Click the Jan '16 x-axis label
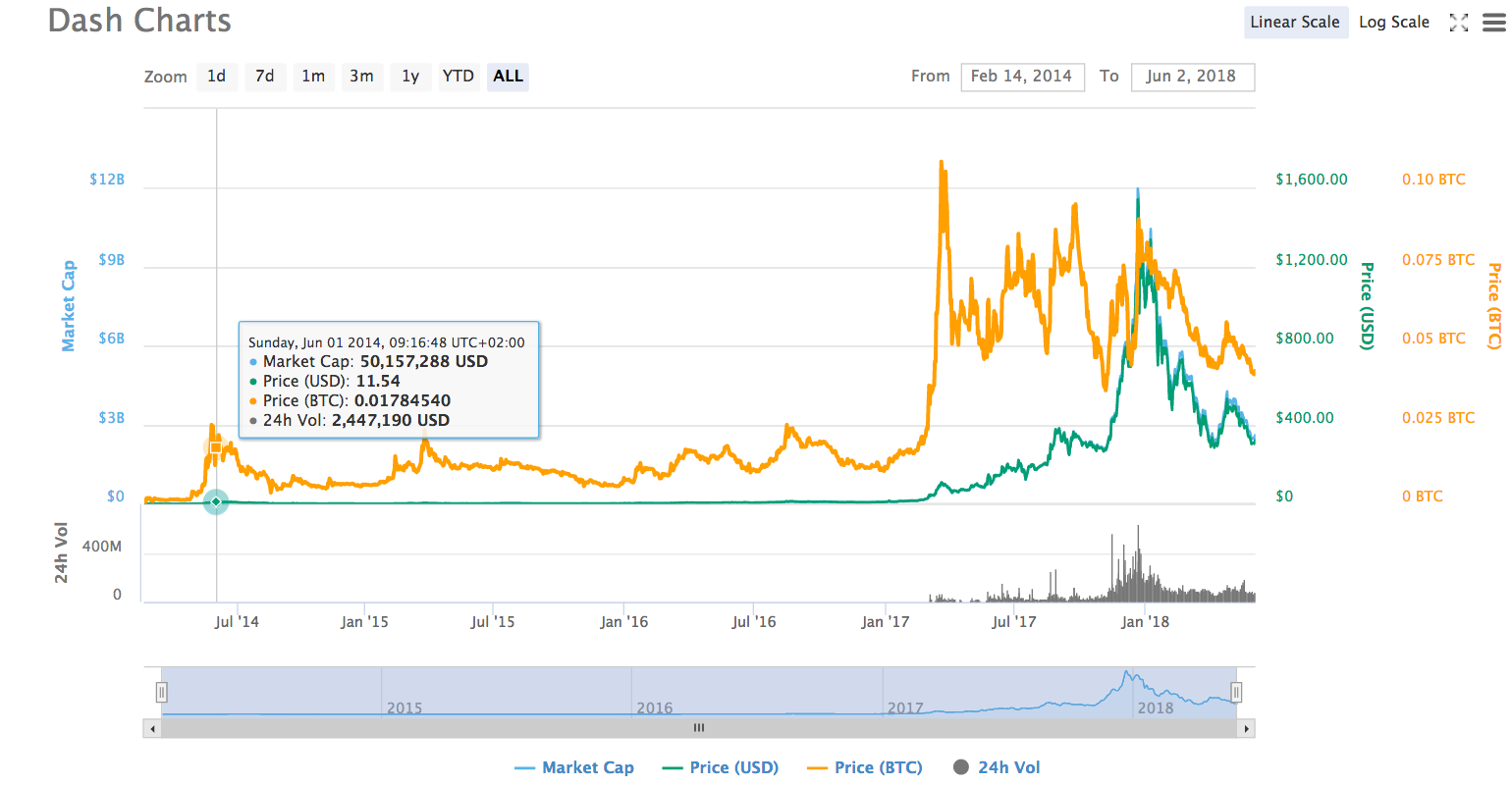1512x785 pixels. 624,622
